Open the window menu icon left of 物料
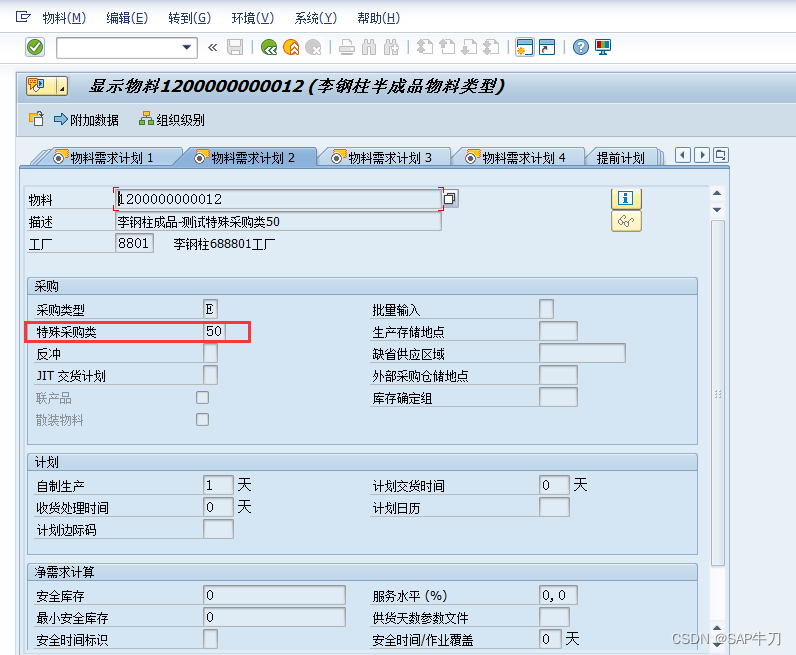The width and height of the screenshot is (796, 655). click(x=23, y=17)
